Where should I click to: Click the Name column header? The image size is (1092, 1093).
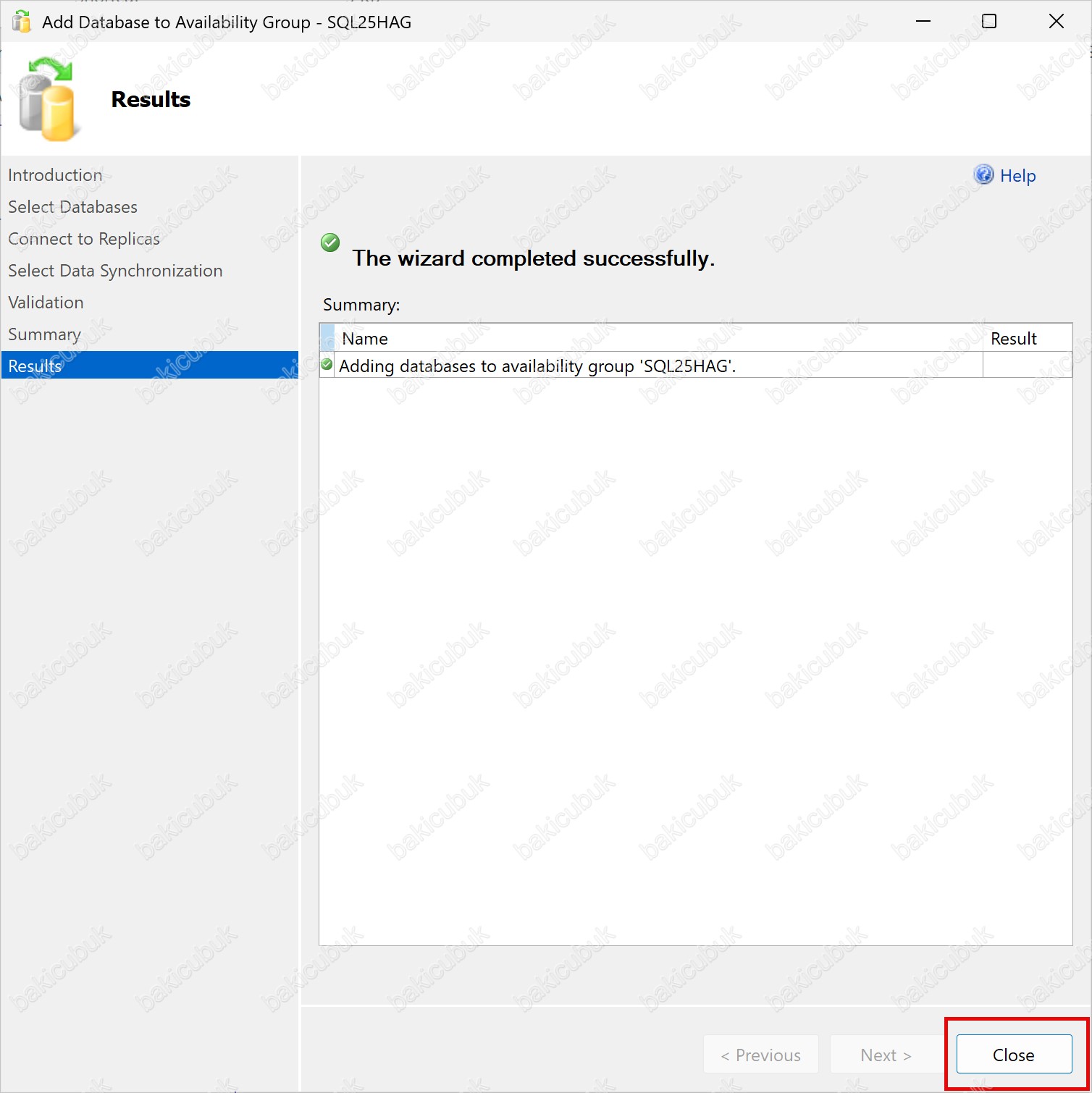(x=365, y=339)
